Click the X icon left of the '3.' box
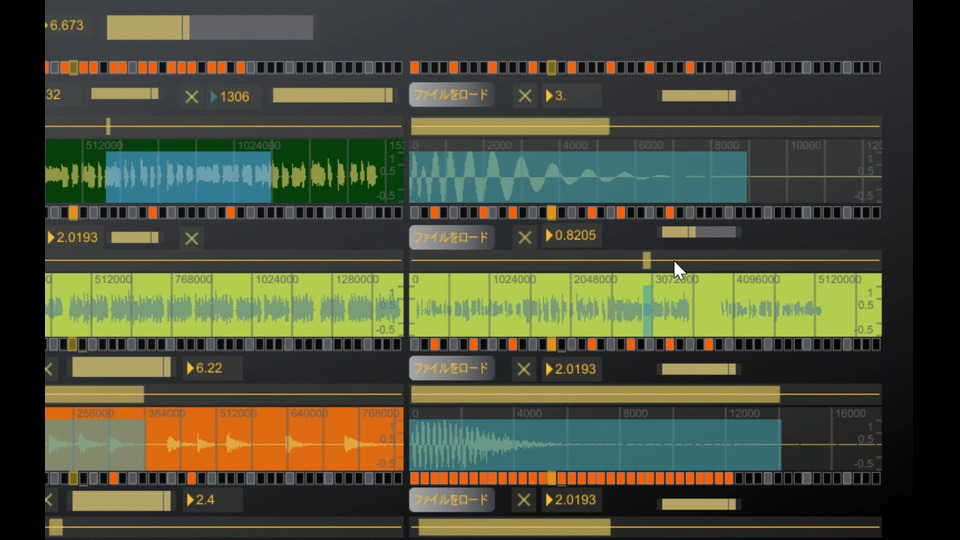Image resolution: width=960 pixels, height=540 pixels. click(525, 96)
